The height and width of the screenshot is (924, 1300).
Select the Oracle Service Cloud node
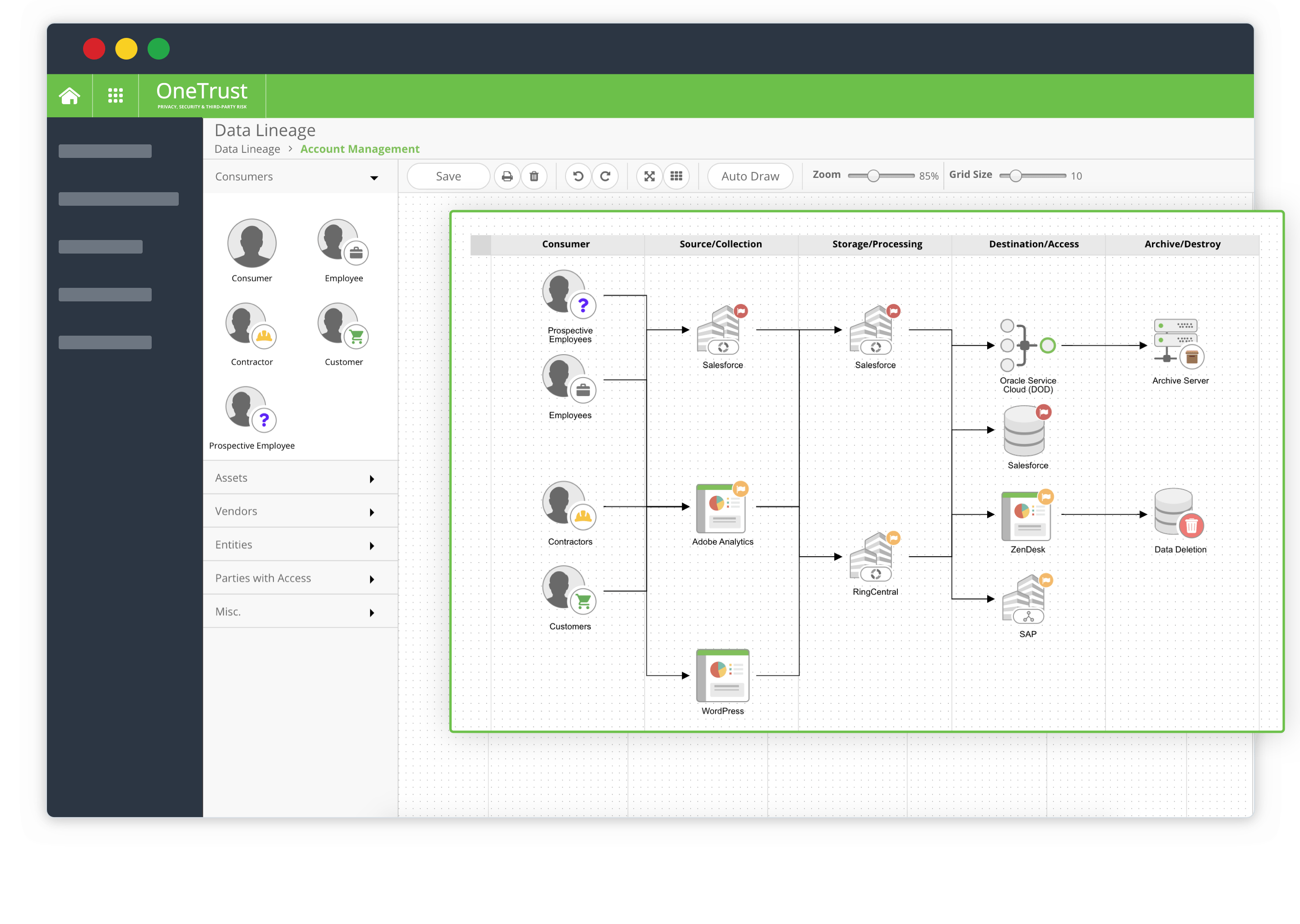point(1027,345)
